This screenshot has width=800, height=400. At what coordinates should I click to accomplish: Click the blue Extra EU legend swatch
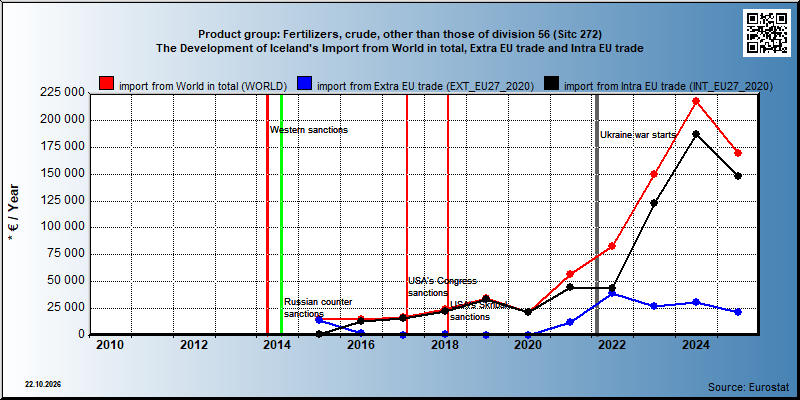click(305, 85)
